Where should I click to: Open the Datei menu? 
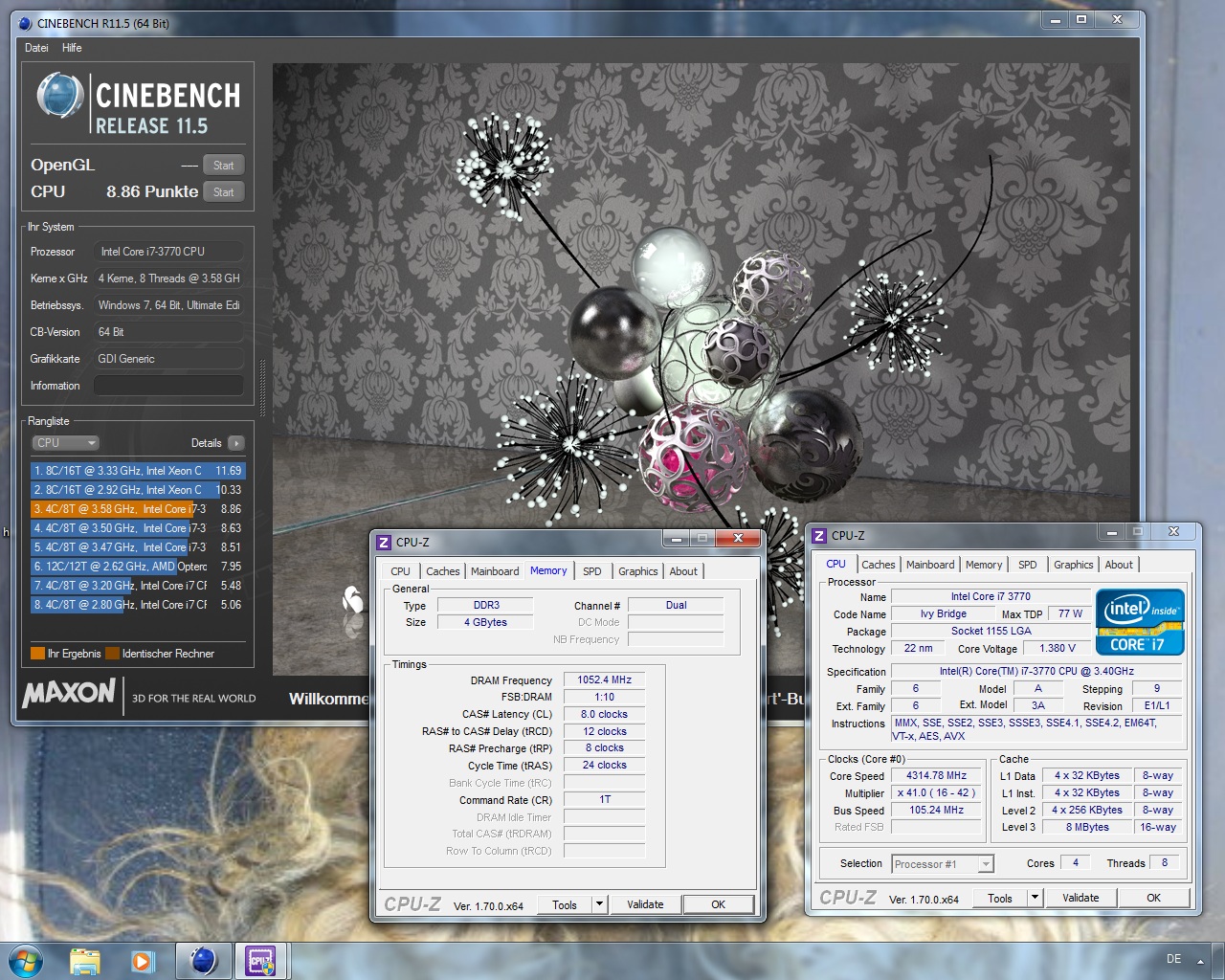tap(36, 48)
